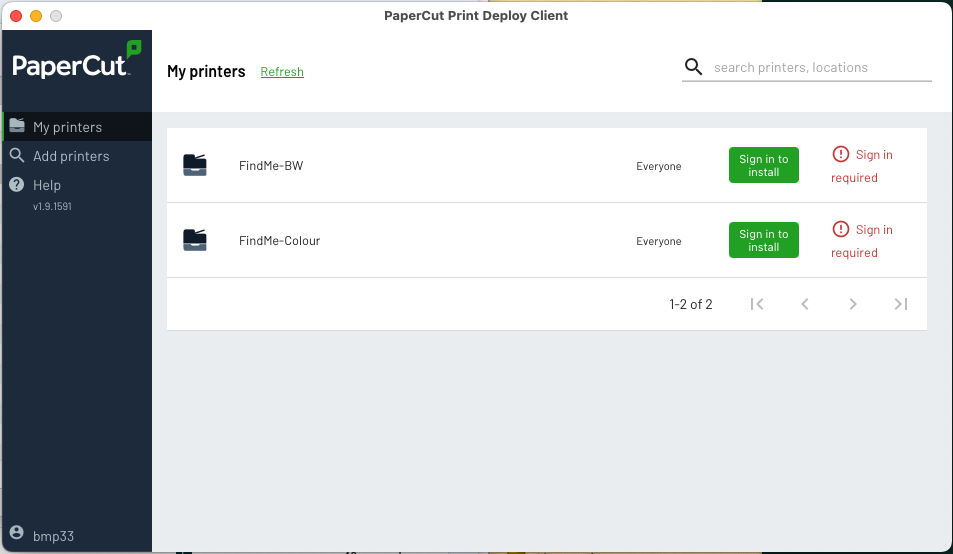The height and width of the screenshot is (554, 953).
Task: Focus the search printers, locations field
Action: [807, 67]
